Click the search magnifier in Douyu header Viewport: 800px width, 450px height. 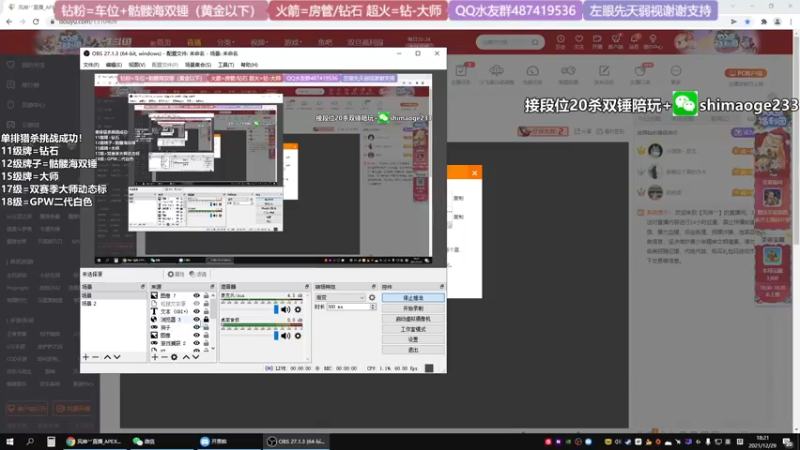point(535,42)
